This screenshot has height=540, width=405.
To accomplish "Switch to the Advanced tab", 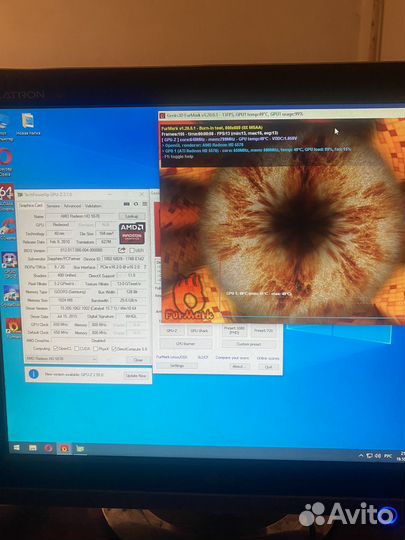I will pos(72,206).
